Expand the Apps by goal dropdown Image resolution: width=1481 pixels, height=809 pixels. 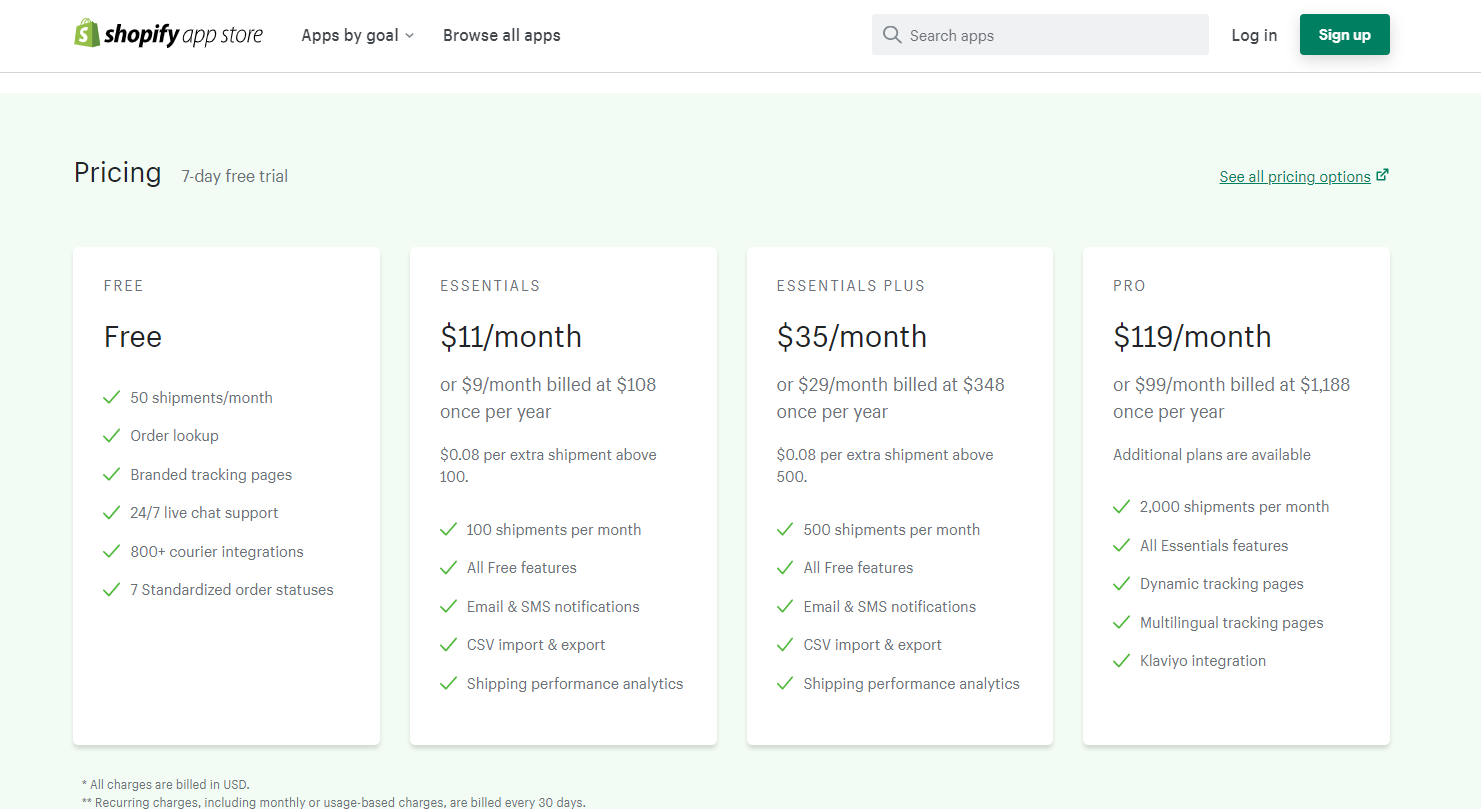tap(357, 35)
